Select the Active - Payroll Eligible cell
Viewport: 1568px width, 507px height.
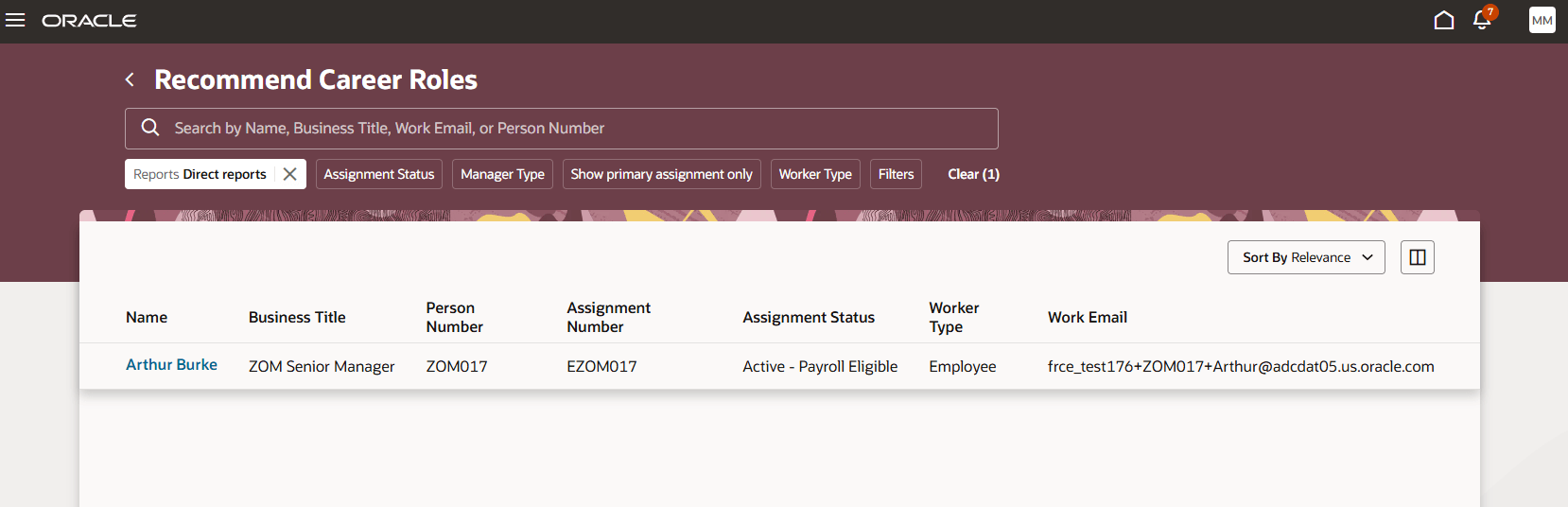pos(820,366)
